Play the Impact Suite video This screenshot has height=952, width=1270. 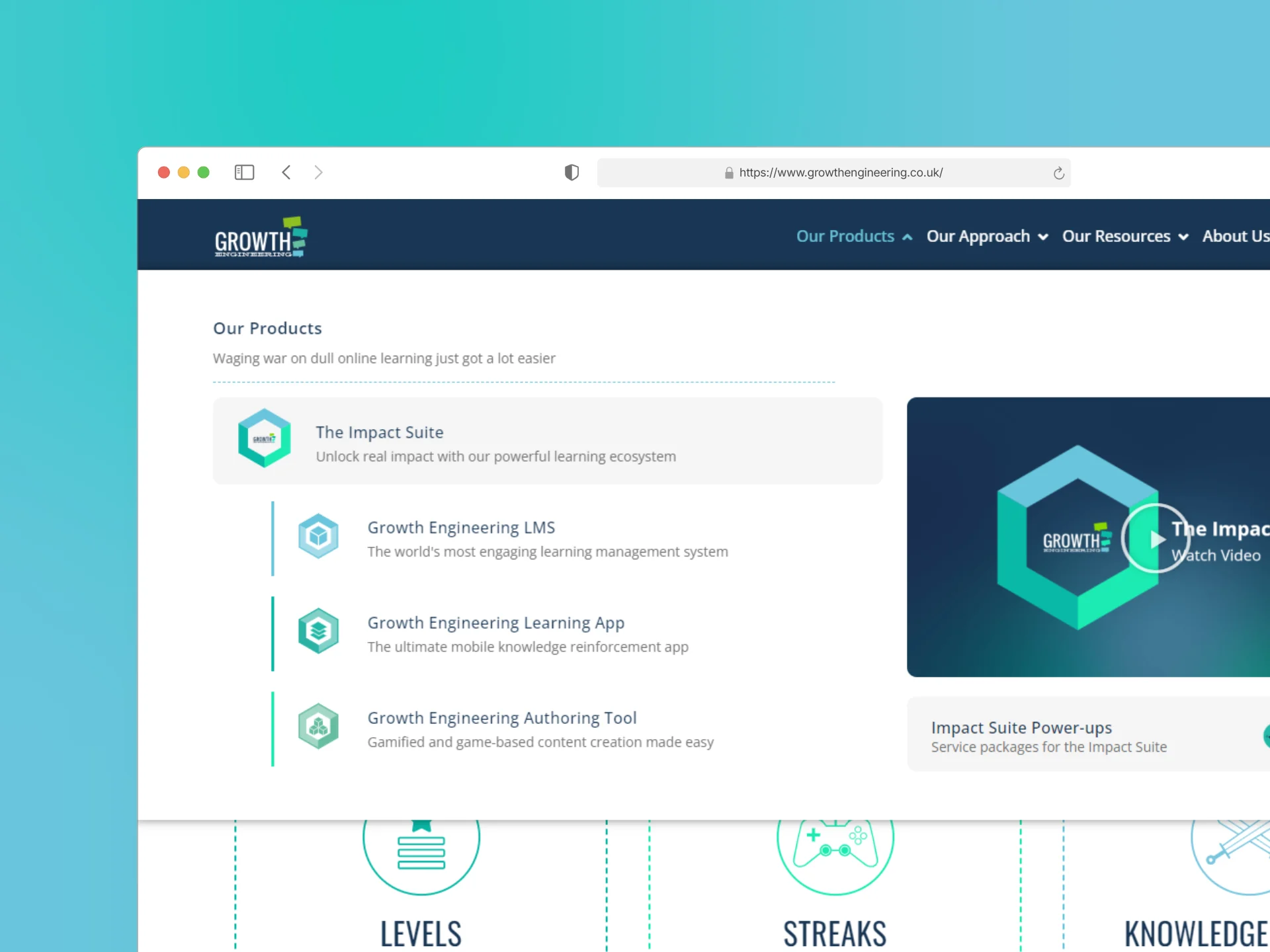(1156, 539)
